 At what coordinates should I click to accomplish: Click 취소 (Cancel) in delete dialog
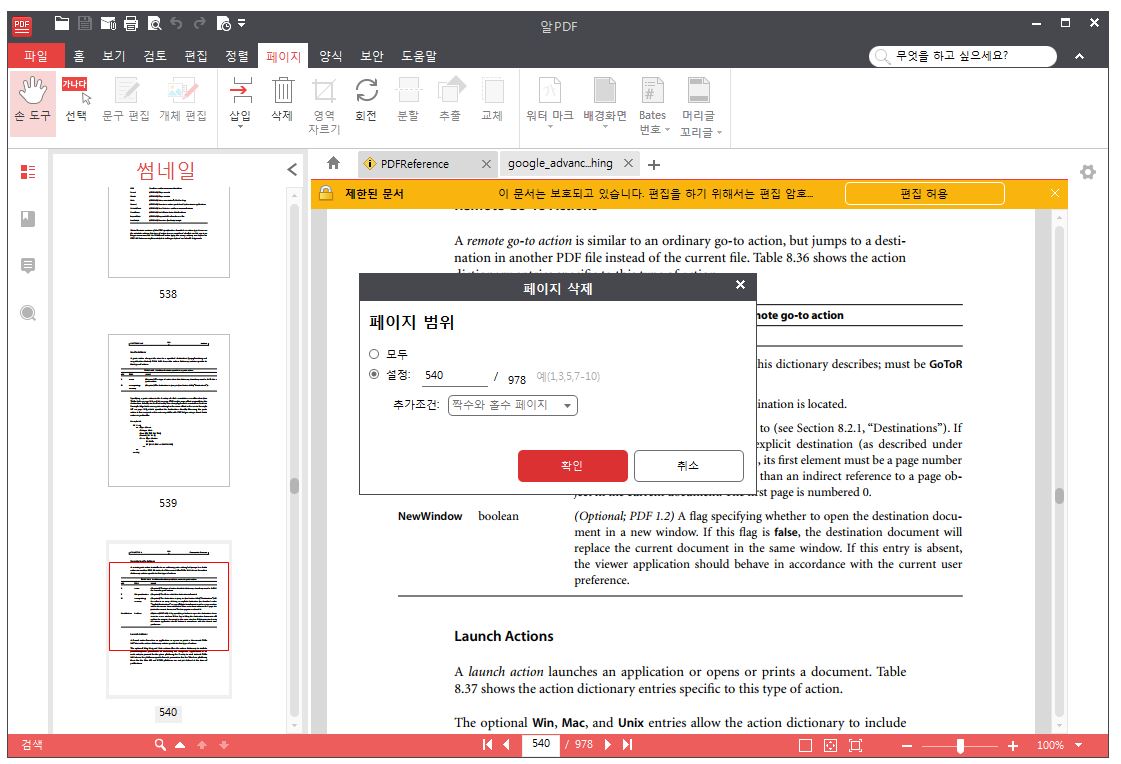click(x=688, y=466)
